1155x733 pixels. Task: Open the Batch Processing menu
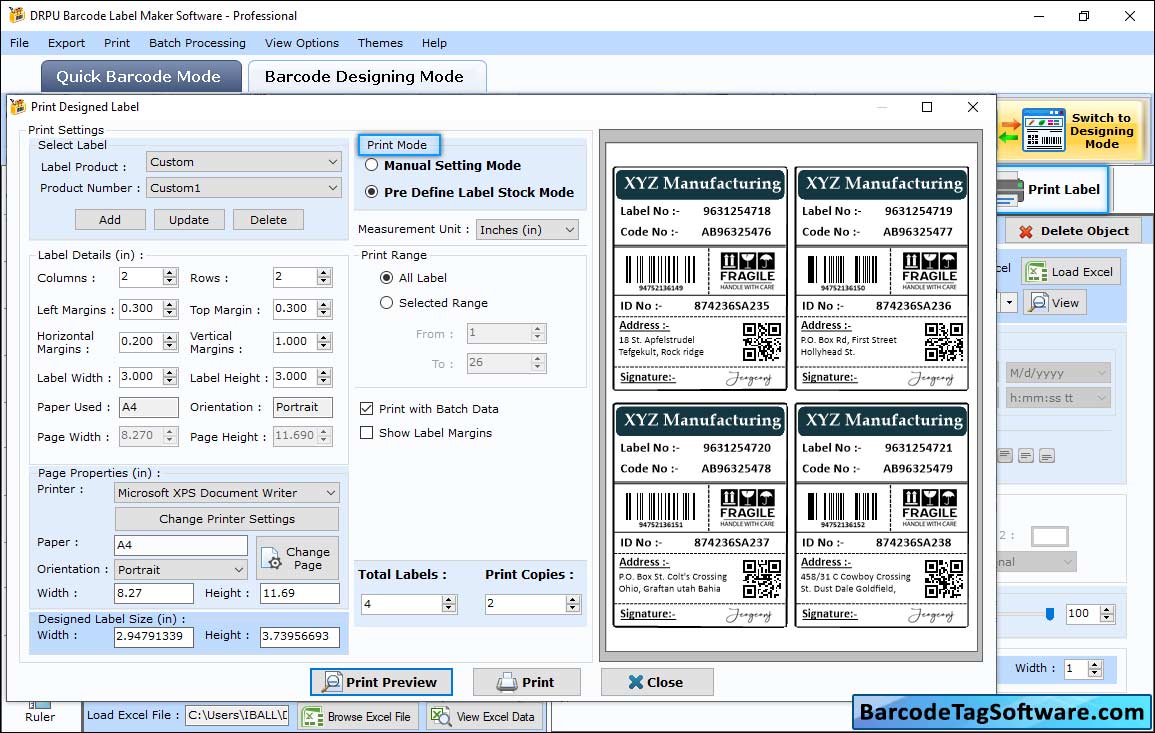(197, 43)
